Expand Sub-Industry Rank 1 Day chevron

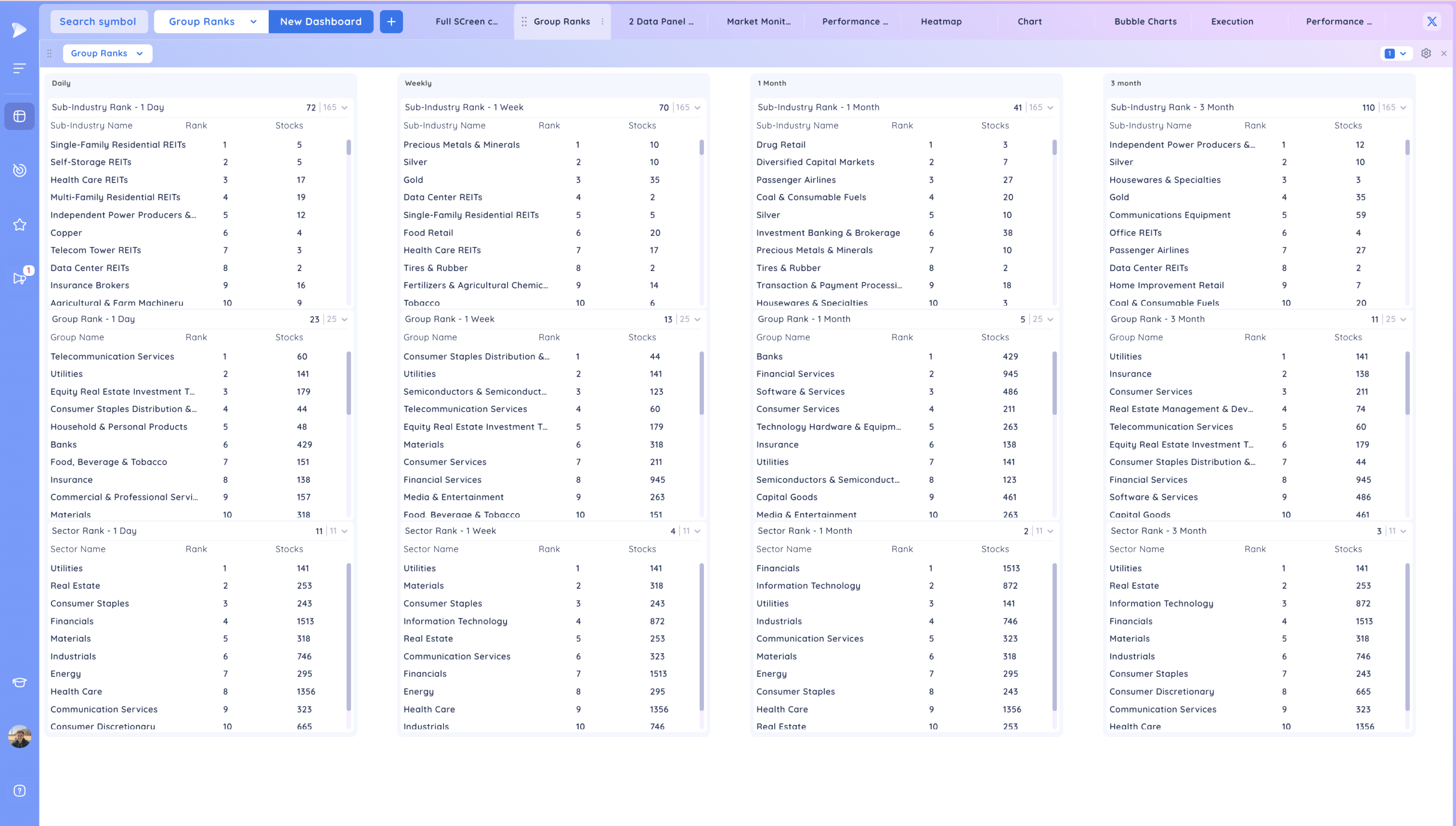tap(344, 108)
